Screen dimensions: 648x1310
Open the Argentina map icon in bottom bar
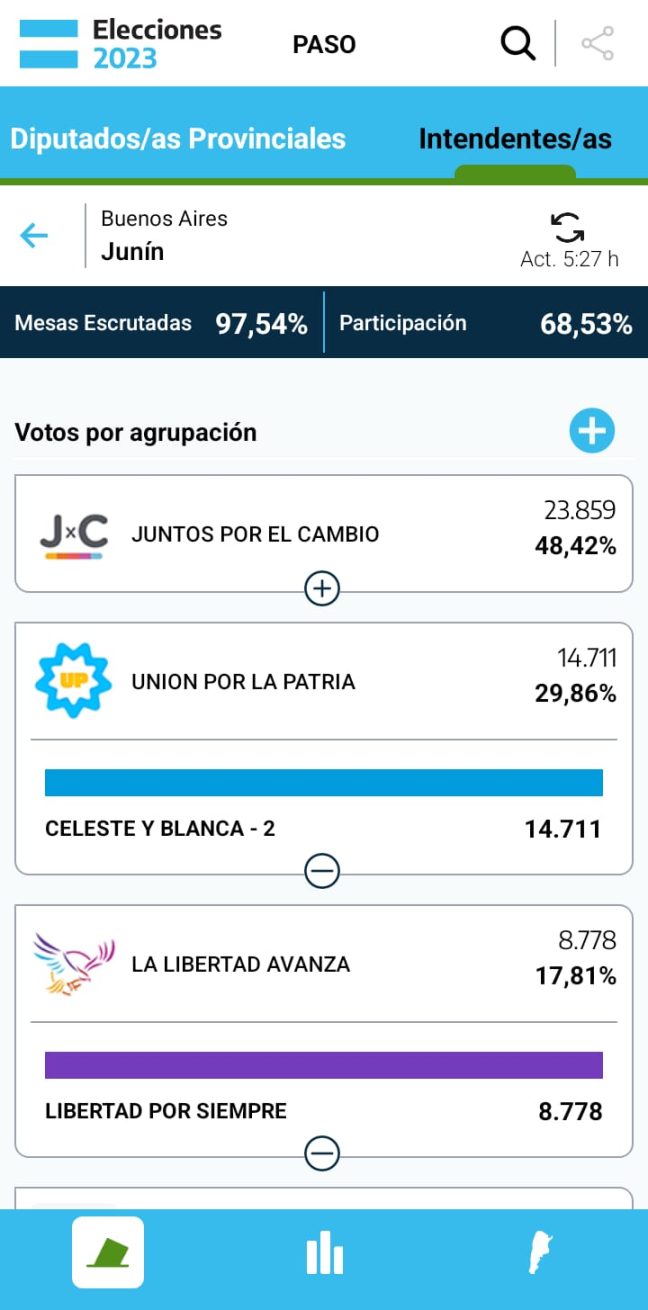541,1253
